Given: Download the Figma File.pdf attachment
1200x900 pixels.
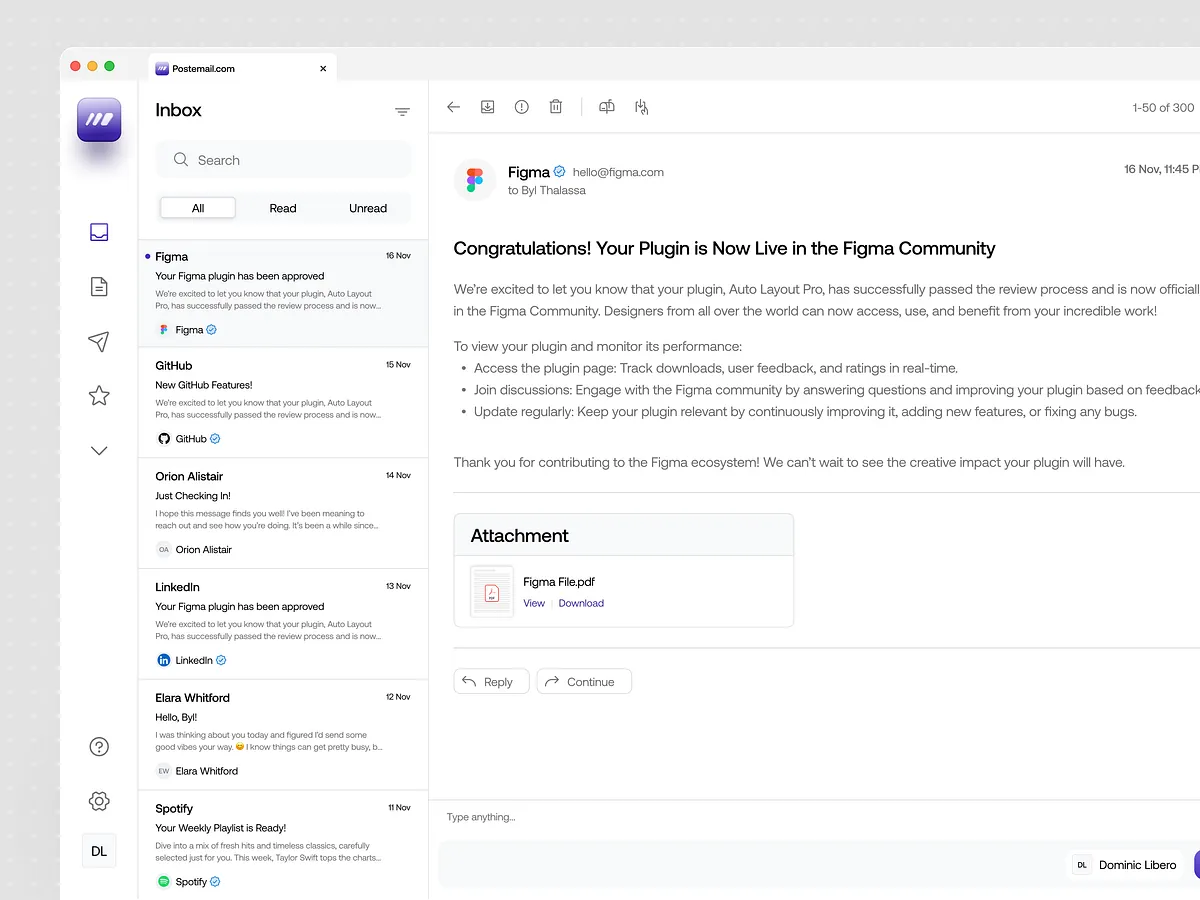Looking at the screenshot, I should point(581,603).
